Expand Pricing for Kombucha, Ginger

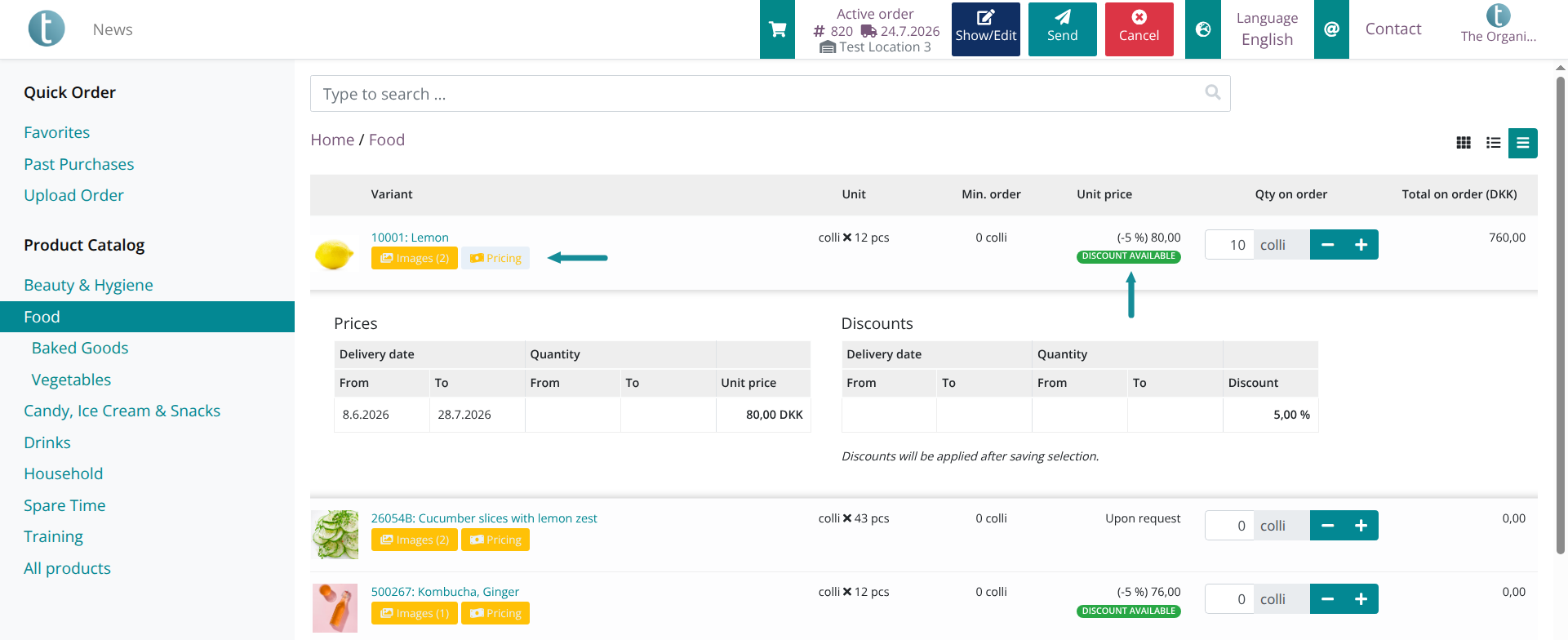tap(495, 613)
